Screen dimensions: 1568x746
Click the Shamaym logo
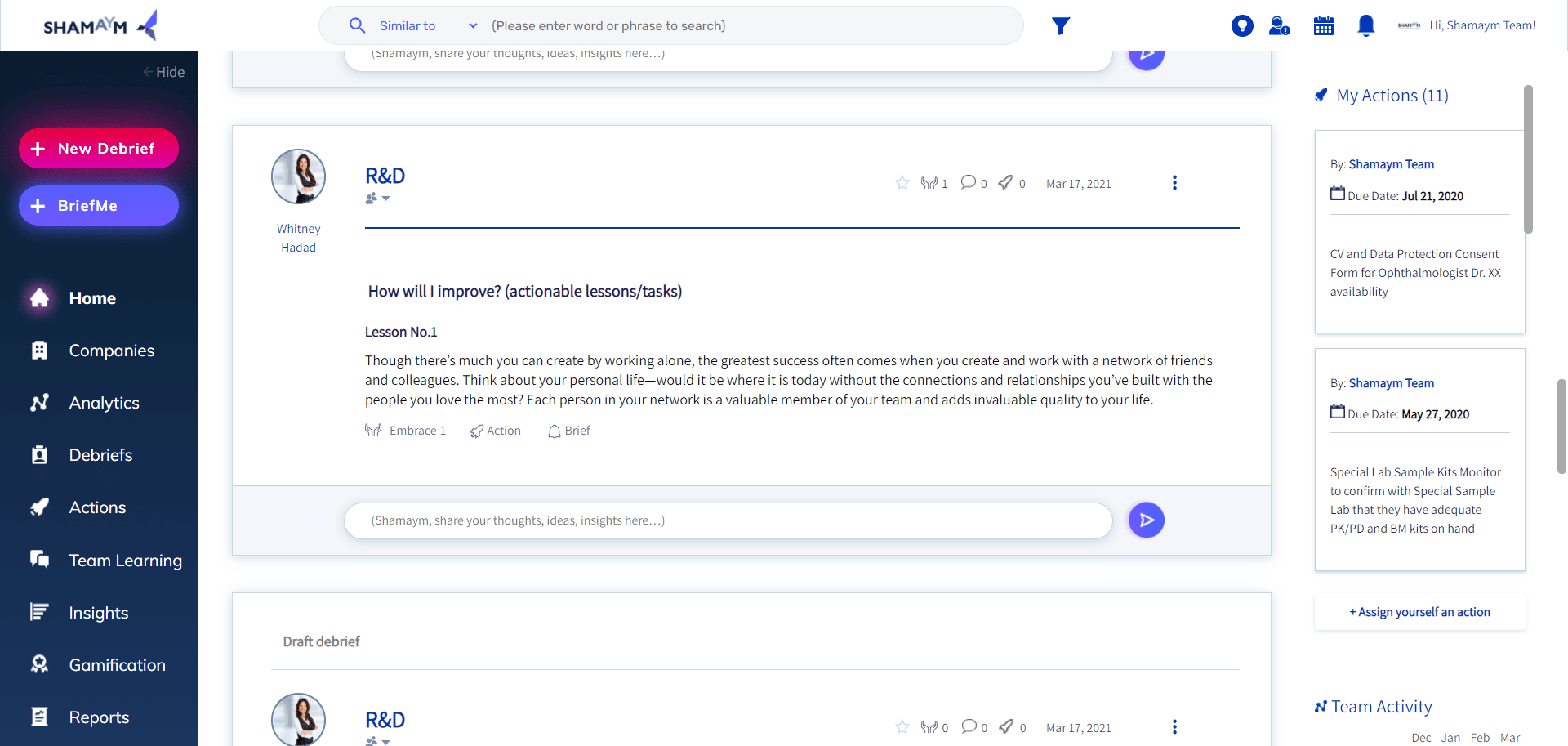point(100,25)
